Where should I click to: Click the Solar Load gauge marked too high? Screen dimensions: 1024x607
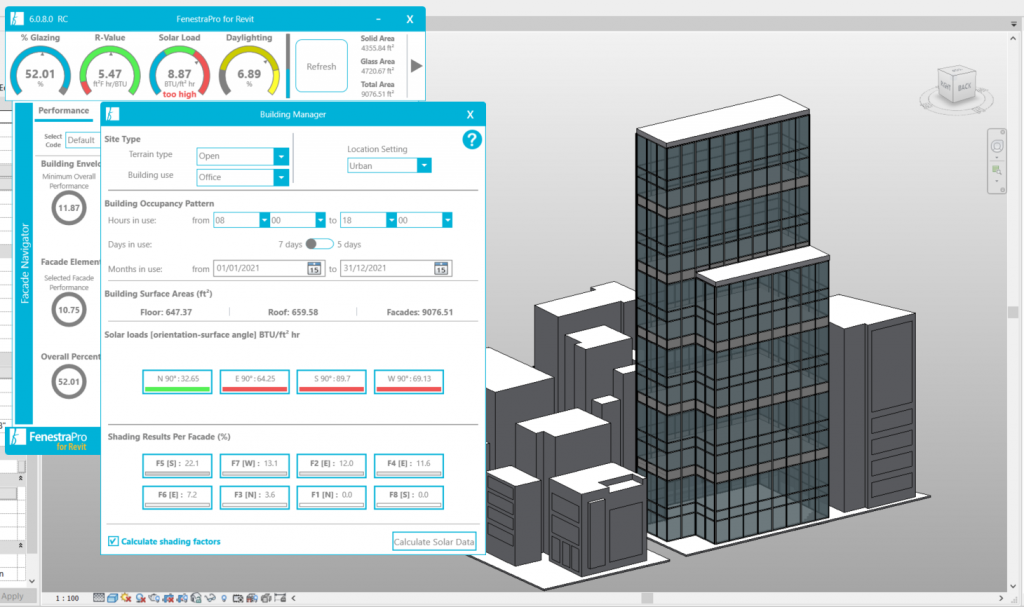pos(180,72)
